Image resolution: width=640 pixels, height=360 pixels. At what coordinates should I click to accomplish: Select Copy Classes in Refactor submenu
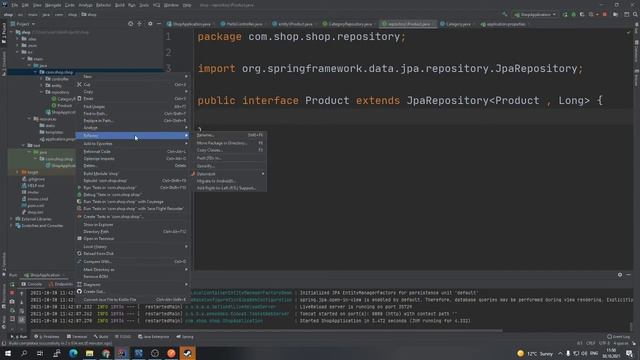(230, 150)
